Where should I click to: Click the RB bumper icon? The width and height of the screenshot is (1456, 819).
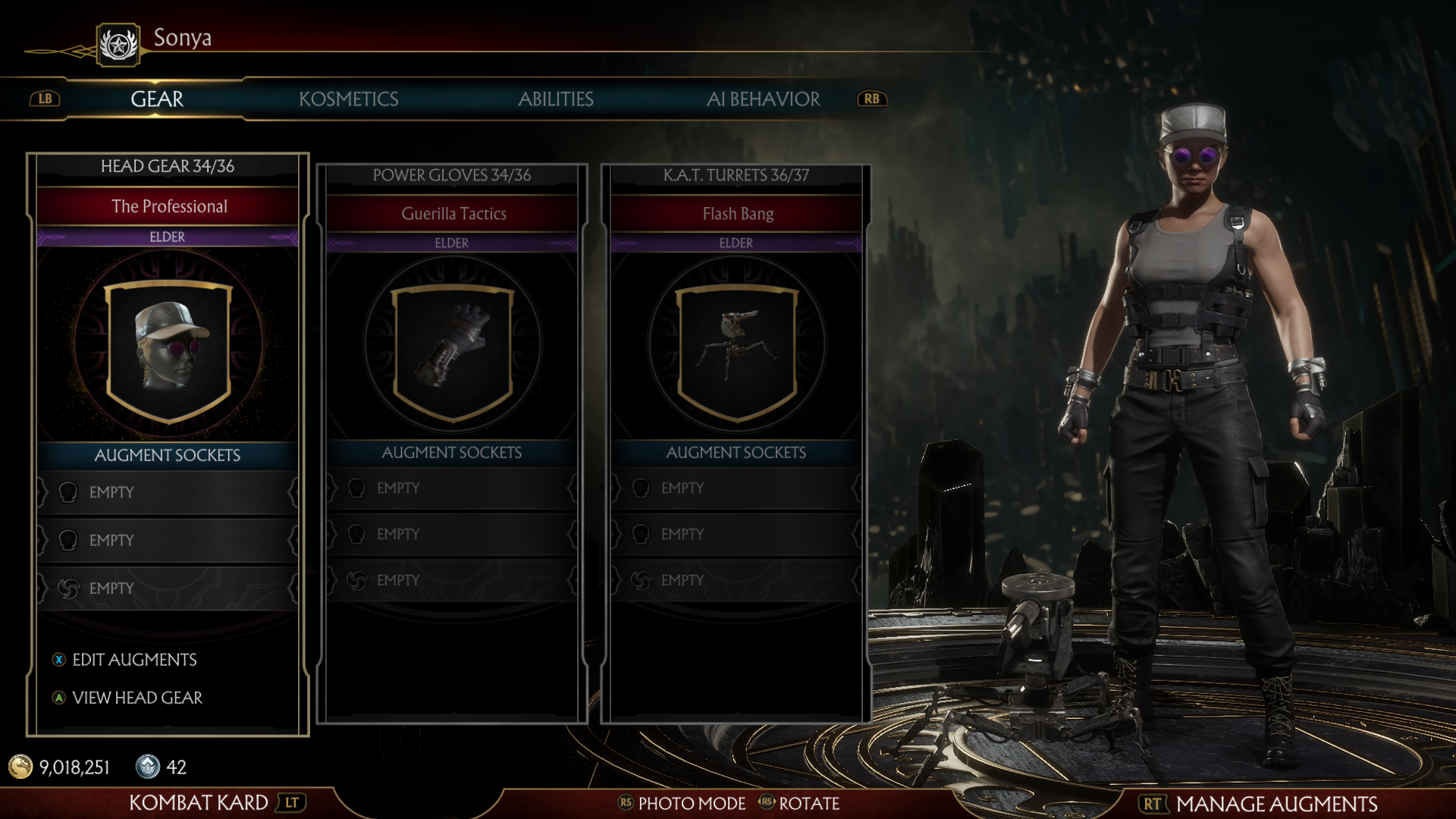pos(872,99)
